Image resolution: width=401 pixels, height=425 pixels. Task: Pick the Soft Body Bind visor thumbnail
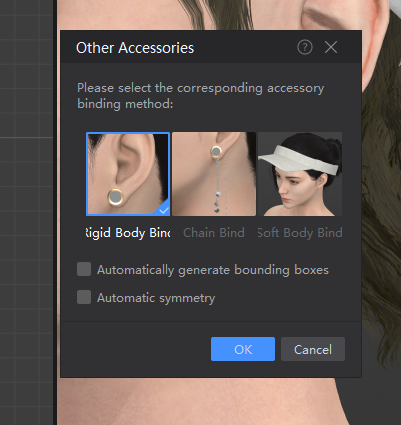[x=300, y=174]
